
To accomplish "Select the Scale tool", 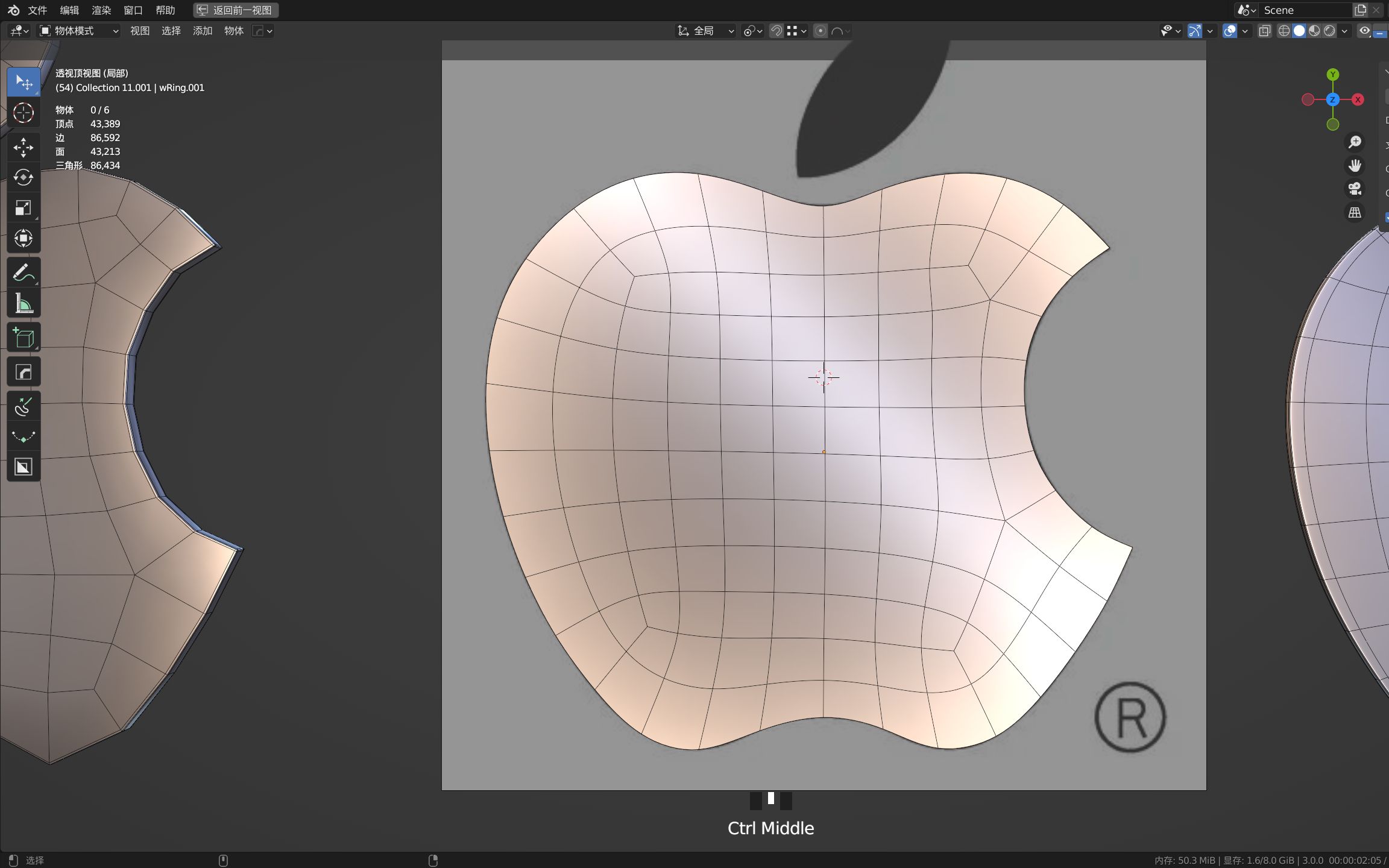I will [24, 208].
